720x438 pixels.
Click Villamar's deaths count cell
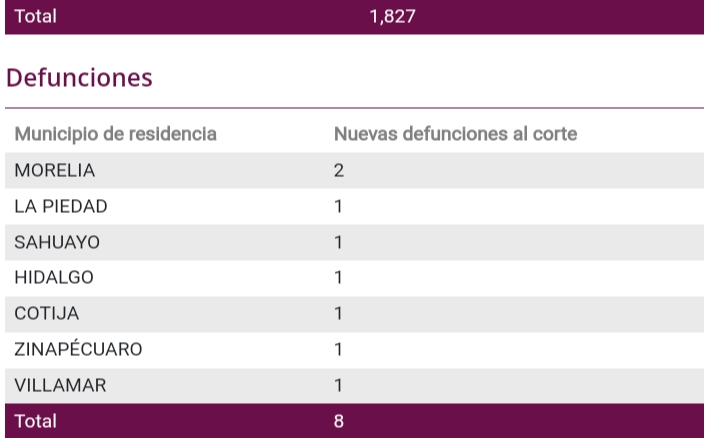tap(338, 386)
